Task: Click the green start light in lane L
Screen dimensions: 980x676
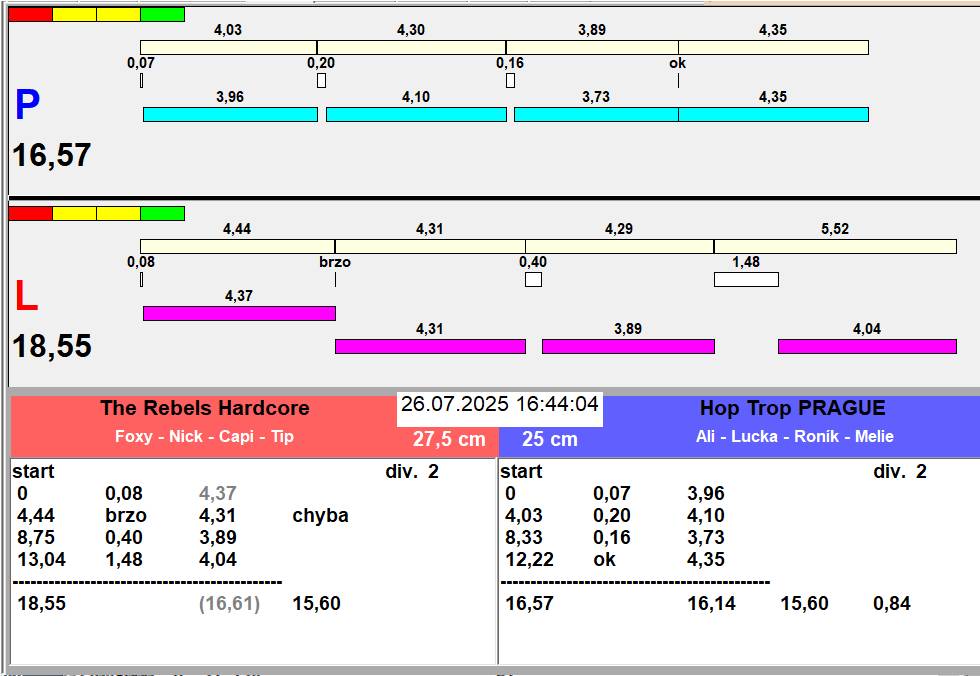Action: coord(162,214)
